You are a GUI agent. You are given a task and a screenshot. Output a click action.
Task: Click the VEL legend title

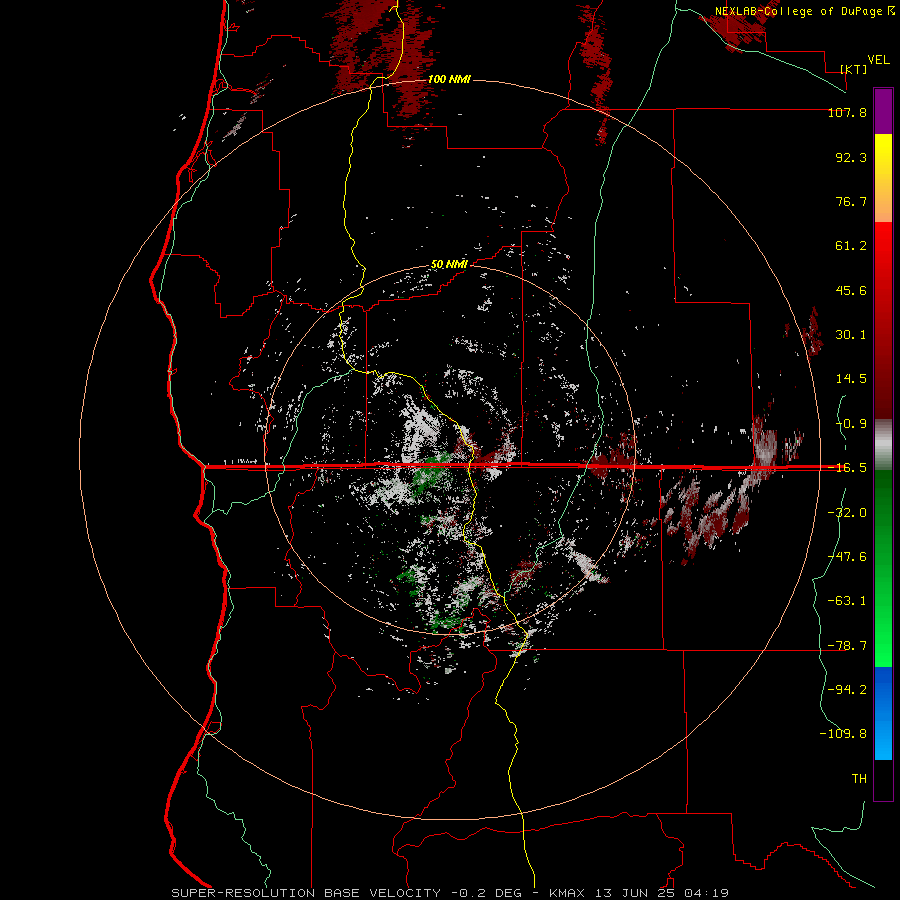tap(878, 60)
